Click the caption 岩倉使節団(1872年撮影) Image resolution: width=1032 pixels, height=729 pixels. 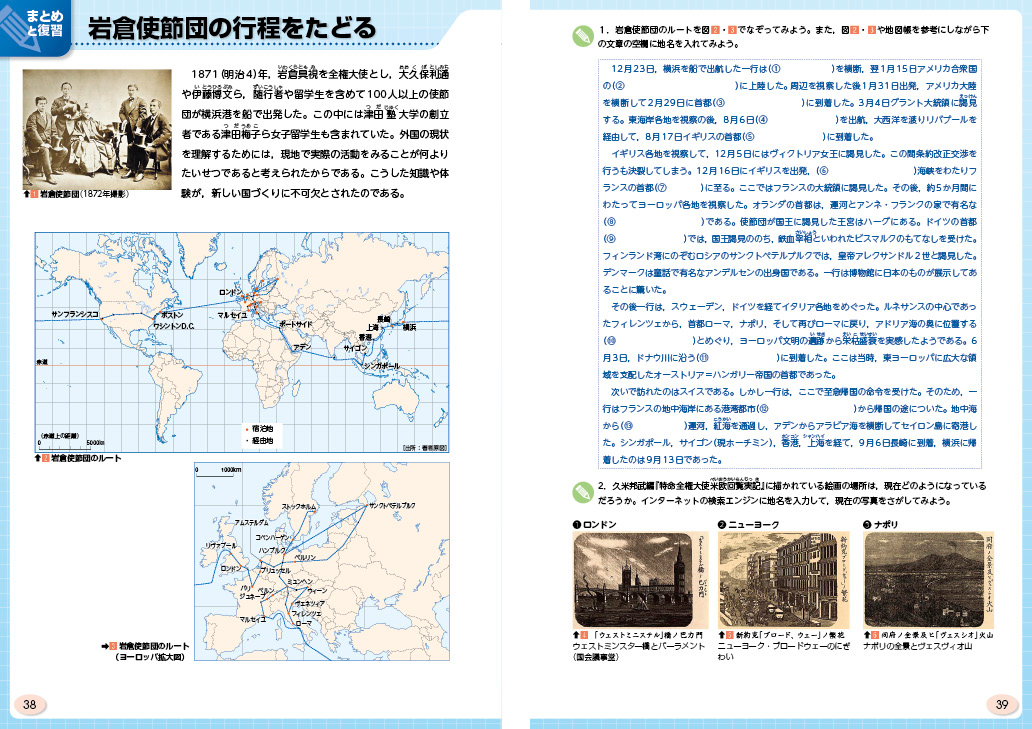coord(84,194)
